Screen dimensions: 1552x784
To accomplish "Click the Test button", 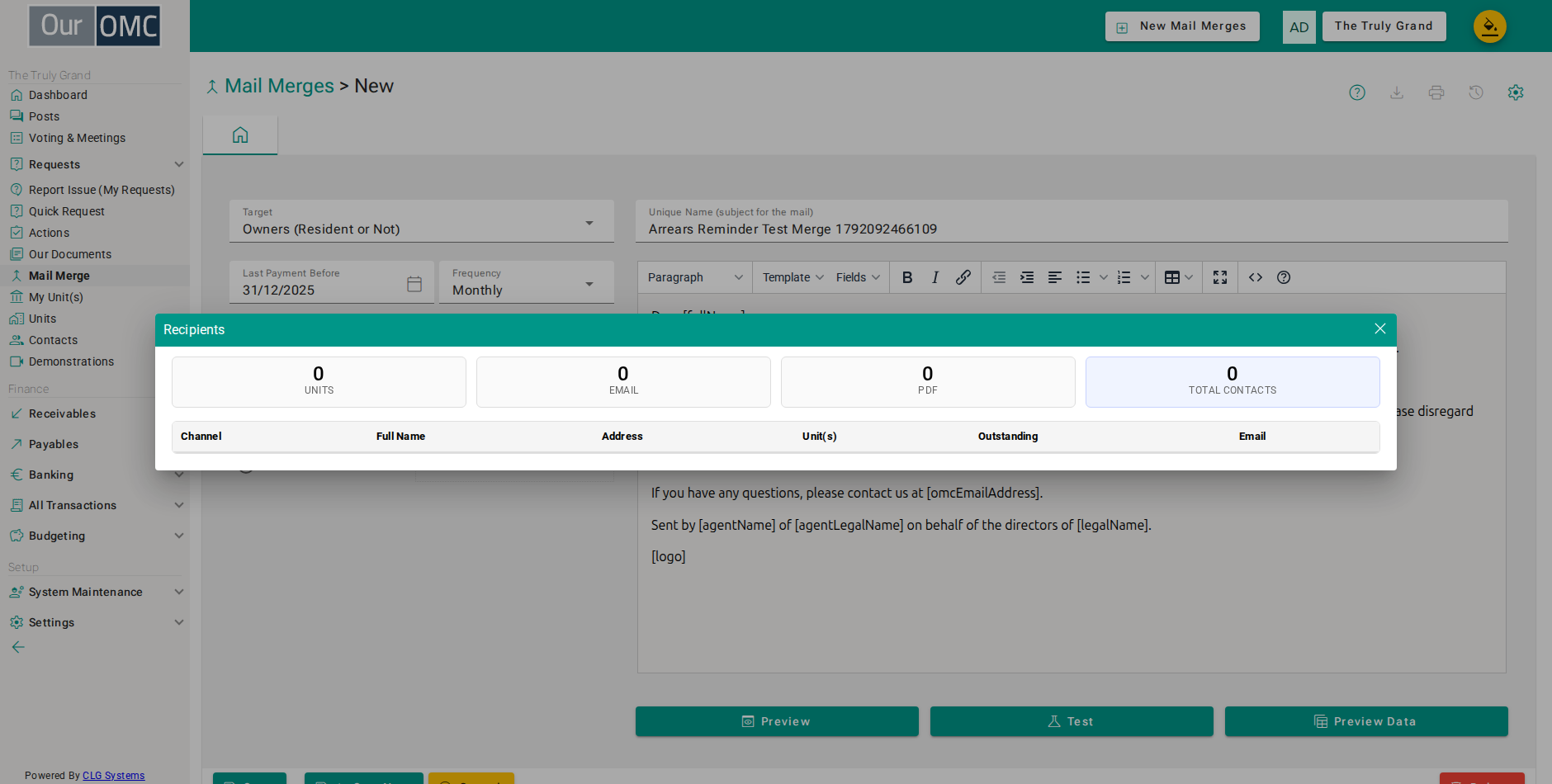I will 1072,721.
